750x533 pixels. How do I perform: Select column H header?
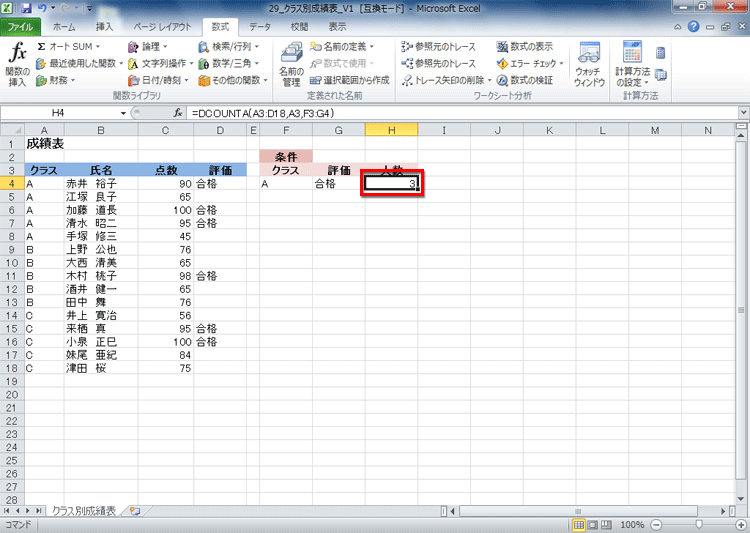point(391,130)
